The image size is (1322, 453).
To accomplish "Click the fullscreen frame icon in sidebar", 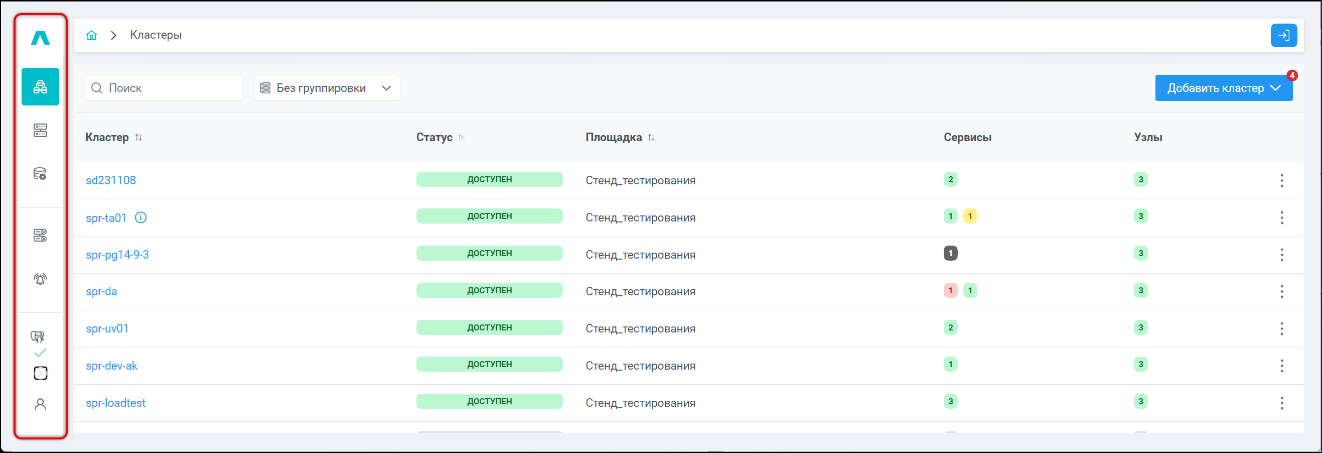I will click(x=40, y=373).
